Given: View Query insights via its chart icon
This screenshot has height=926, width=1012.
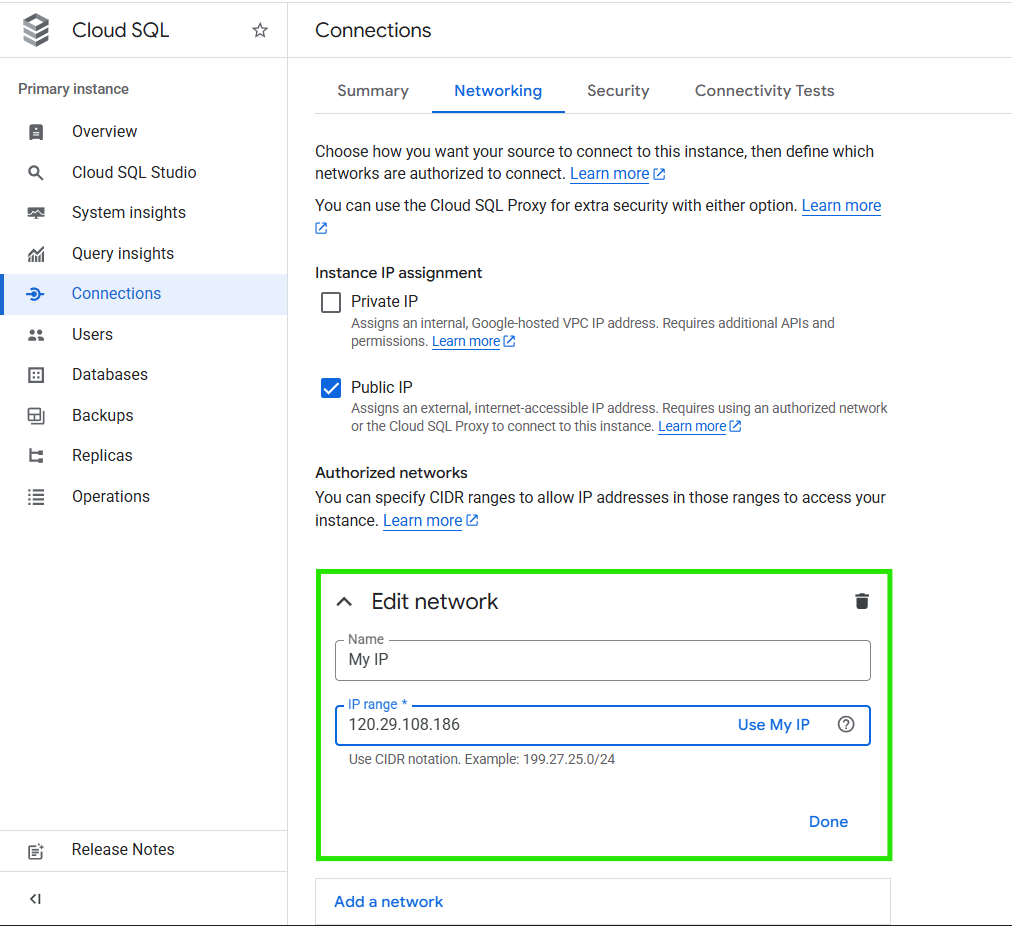Looking at the screenshot, I should [36, 253].
